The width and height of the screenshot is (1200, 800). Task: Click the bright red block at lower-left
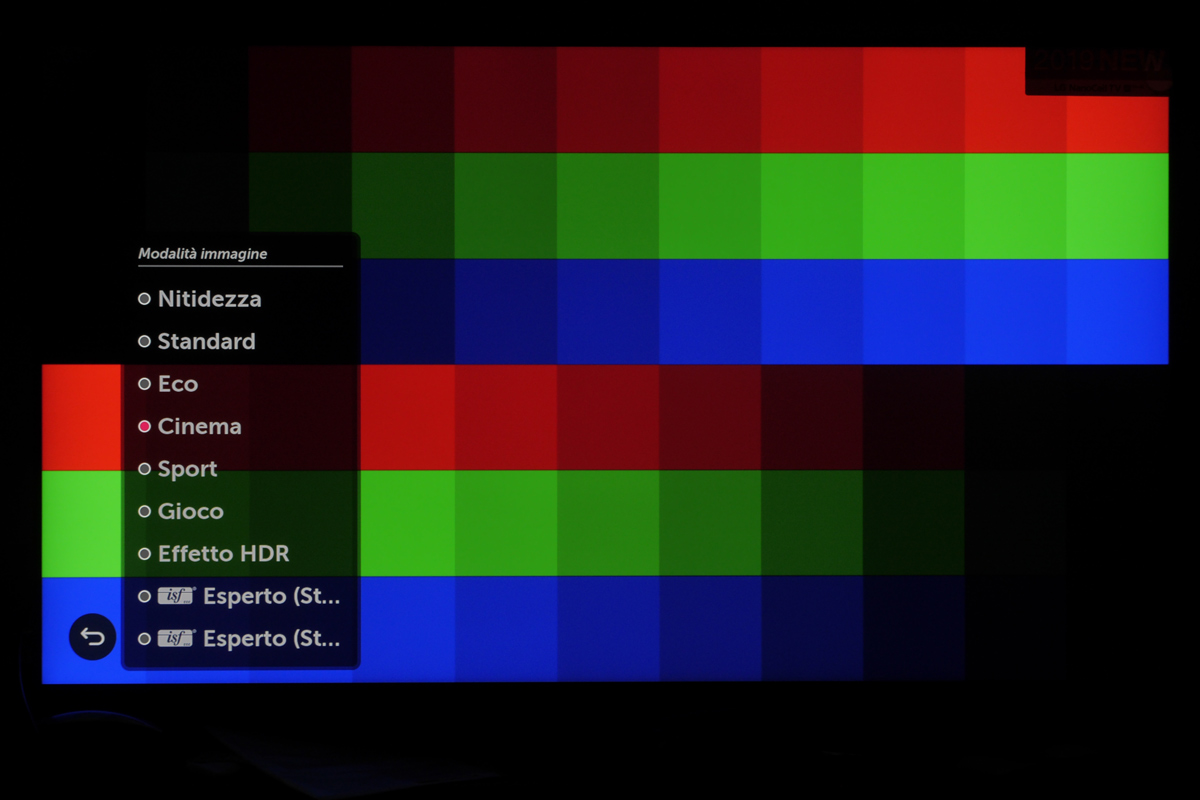[x=82, y=417]
